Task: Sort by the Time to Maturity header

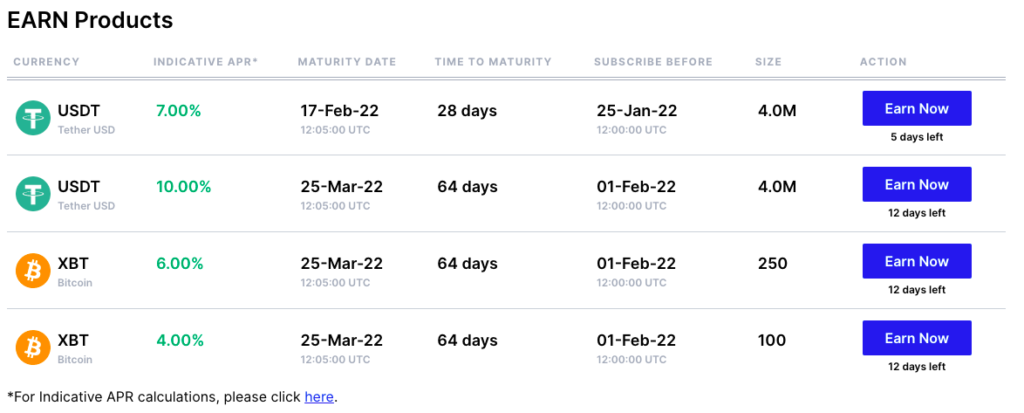Action: 493,62
